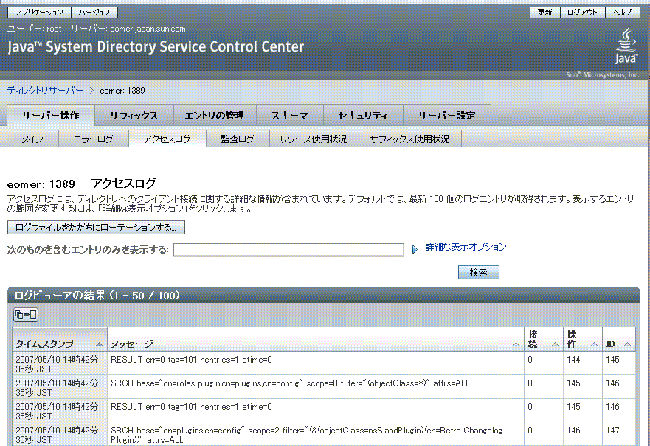Click sort arrow in 接続 column
The height and width of the screenshot is (446, 650).
555,344
